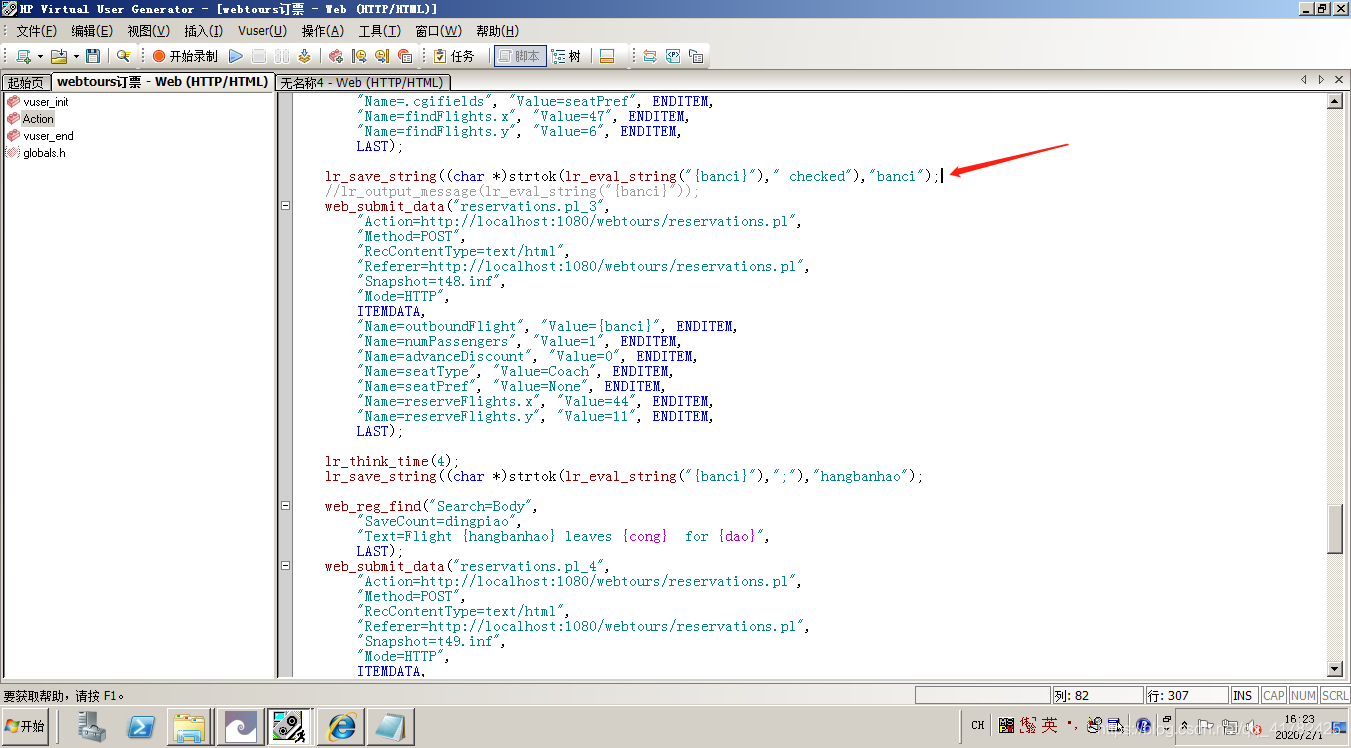
Task: Click the last toolbar icon after Parameter List
Action: 696,56
